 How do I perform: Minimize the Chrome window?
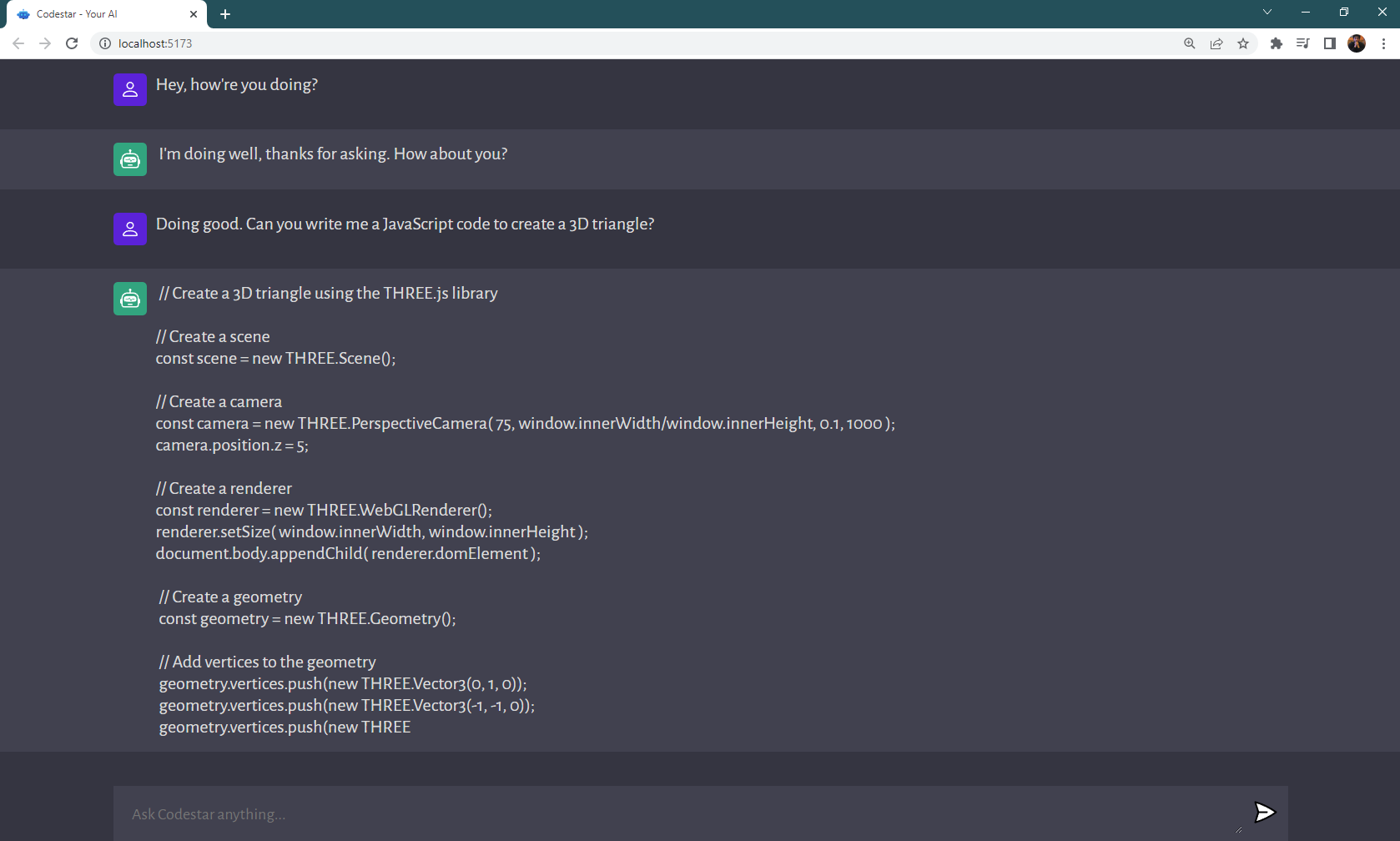(x=1306, y=12)
